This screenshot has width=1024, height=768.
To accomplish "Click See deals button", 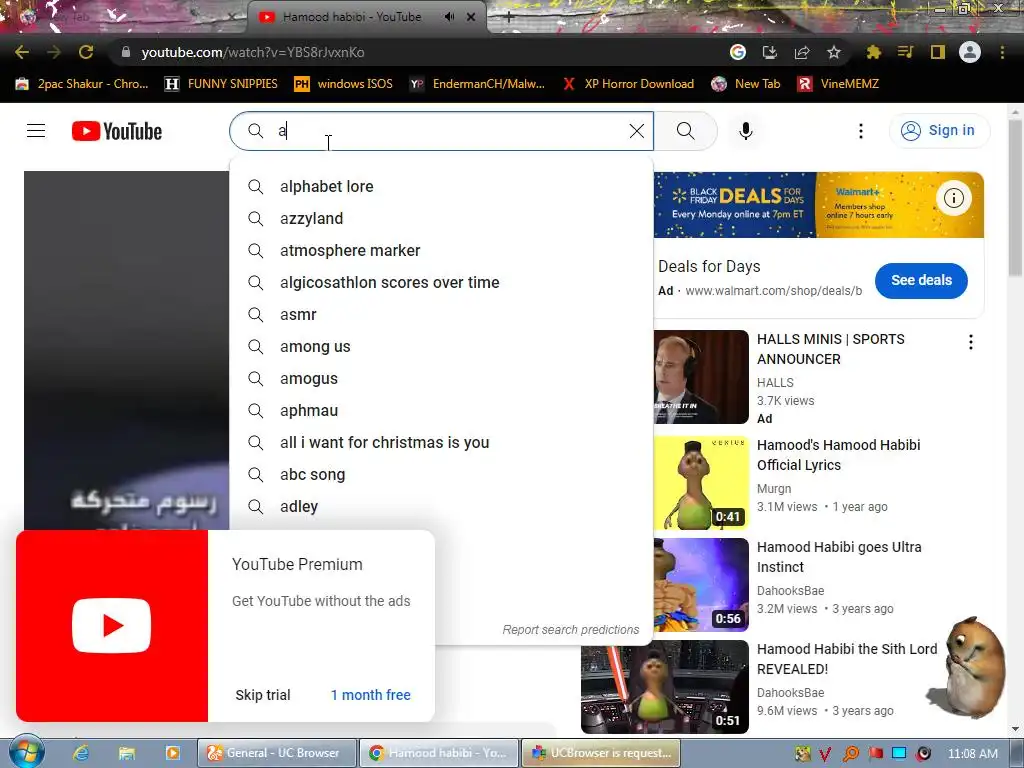I will coord(921,281).
